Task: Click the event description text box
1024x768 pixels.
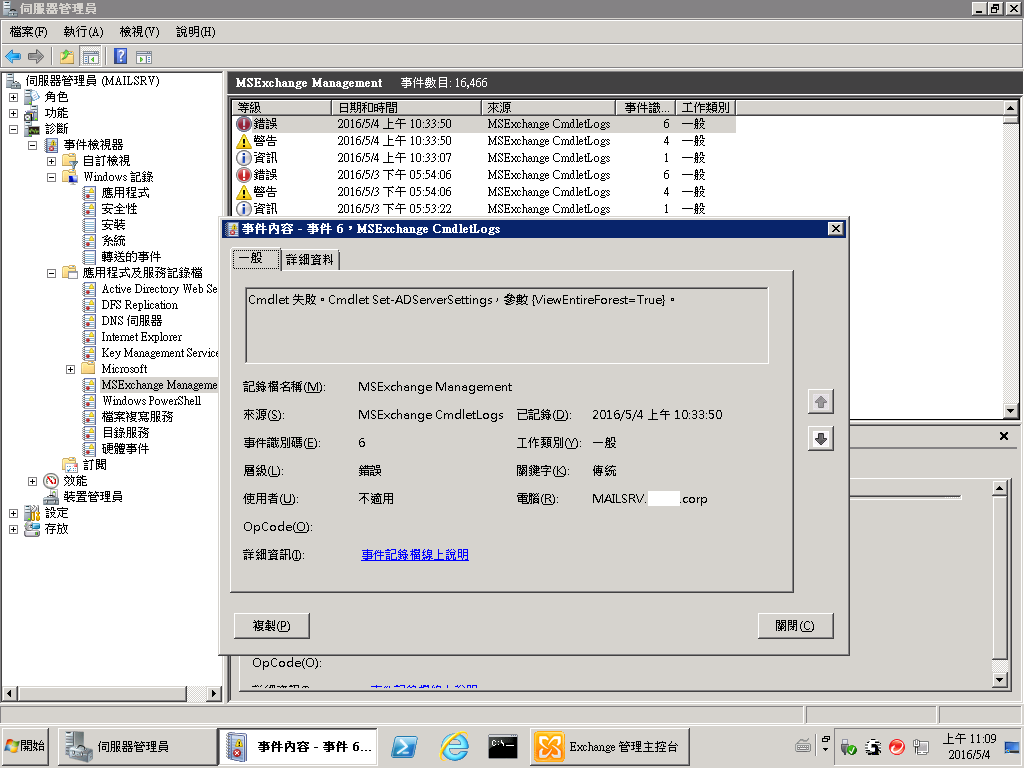Action: (507, 325)
